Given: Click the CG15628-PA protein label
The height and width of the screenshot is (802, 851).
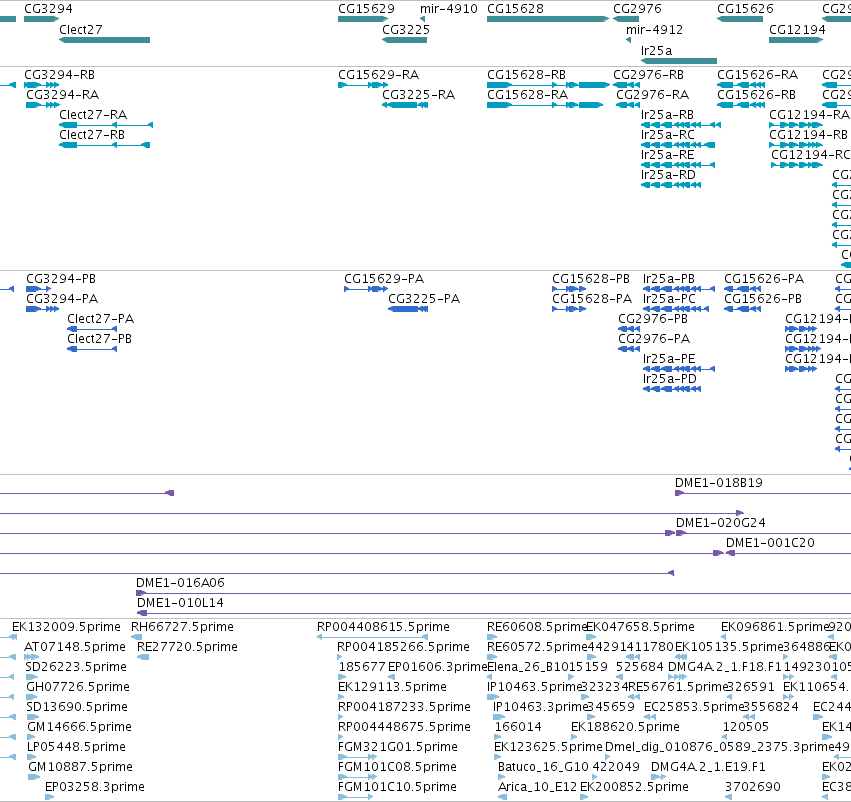Looking at the screenshot, I should [592, 299].
